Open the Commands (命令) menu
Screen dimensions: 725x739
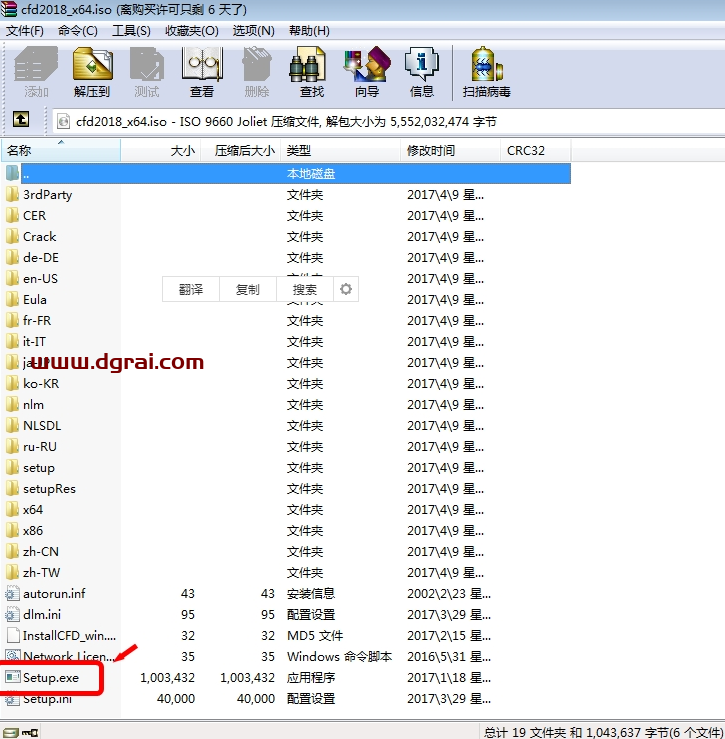click(x=78, y=31)
